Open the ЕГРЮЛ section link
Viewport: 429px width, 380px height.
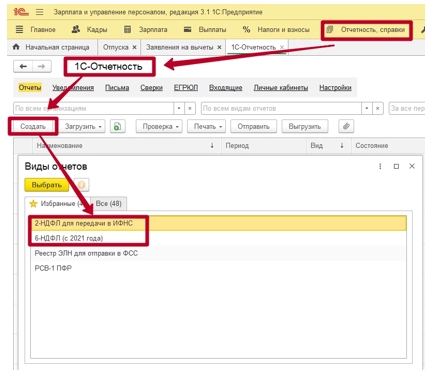186,88
